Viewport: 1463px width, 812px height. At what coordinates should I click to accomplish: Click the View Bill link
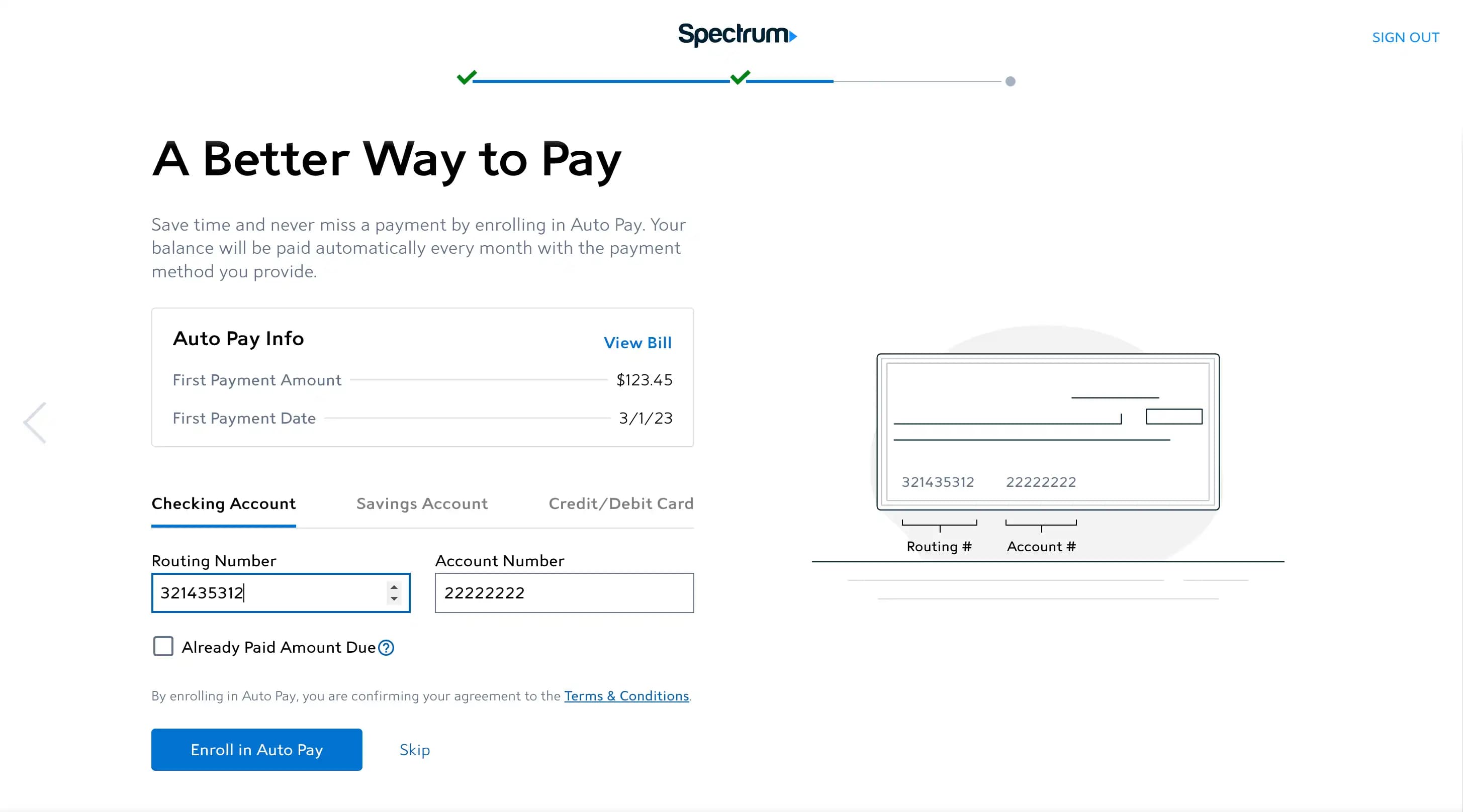638,342
